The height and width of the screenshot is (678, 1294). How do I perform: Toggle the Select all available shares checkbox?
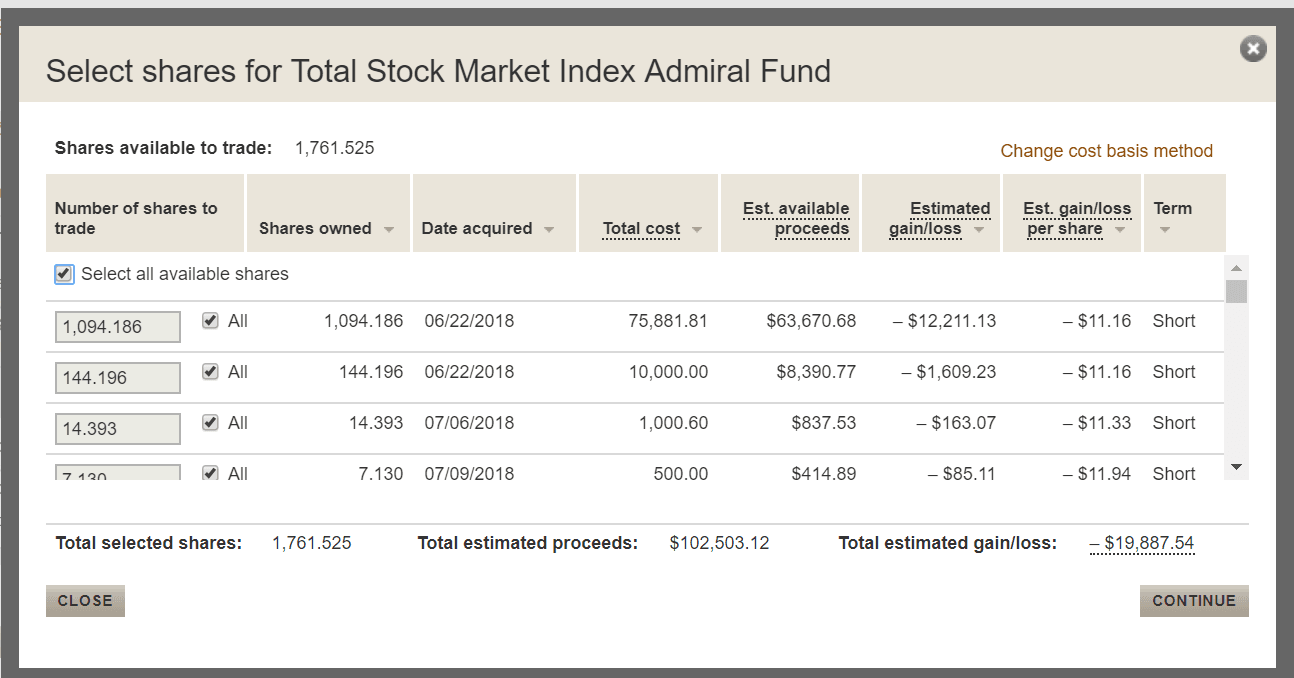64,274
